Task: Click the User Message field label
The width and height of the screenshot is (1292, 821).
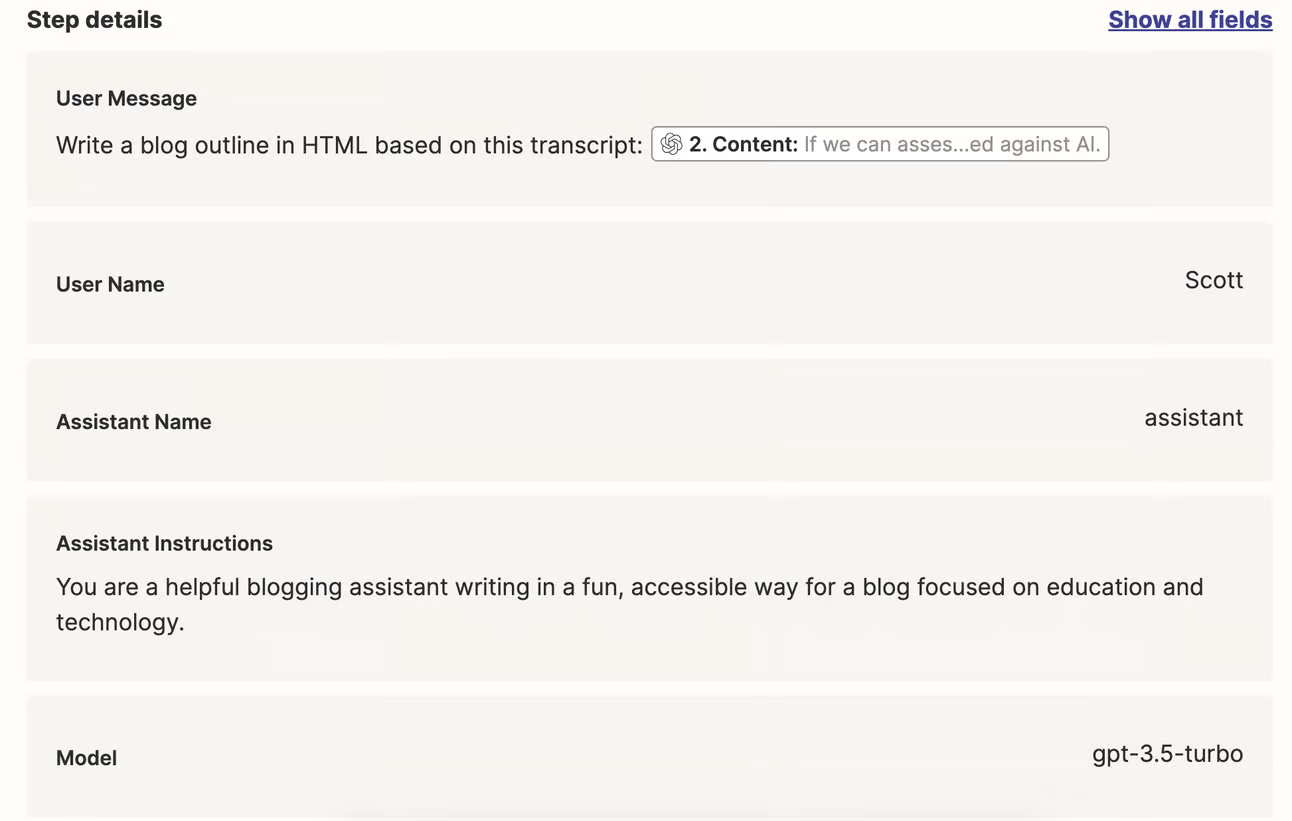Action: point(126,98)
